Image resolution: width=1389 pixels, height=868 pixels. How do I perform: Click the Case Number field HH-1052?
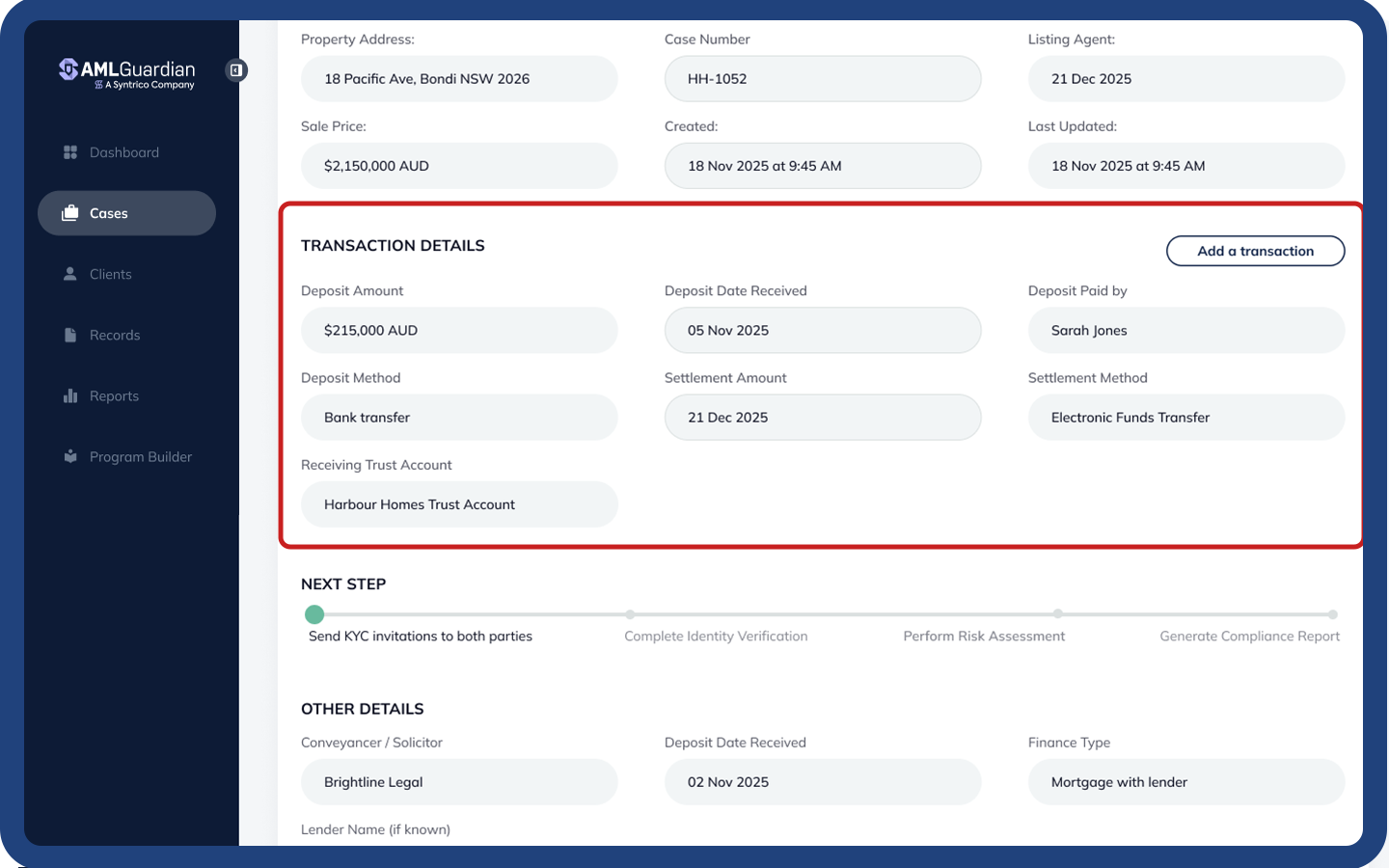point(822,78)
